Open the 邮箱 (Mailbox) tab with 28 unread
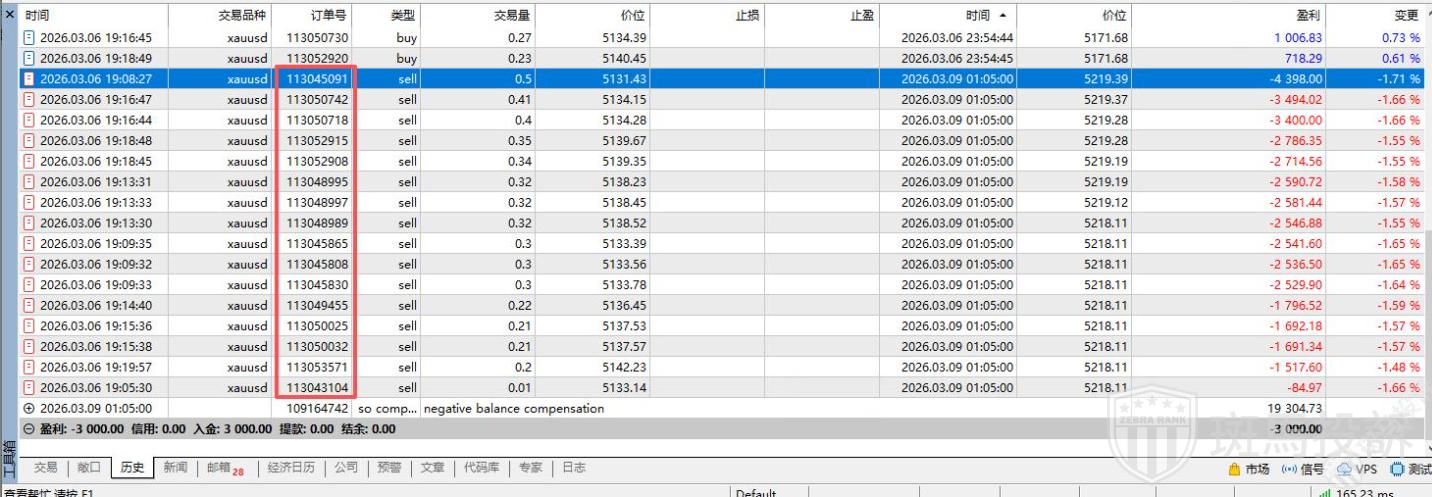 click(x=224, y=468)
